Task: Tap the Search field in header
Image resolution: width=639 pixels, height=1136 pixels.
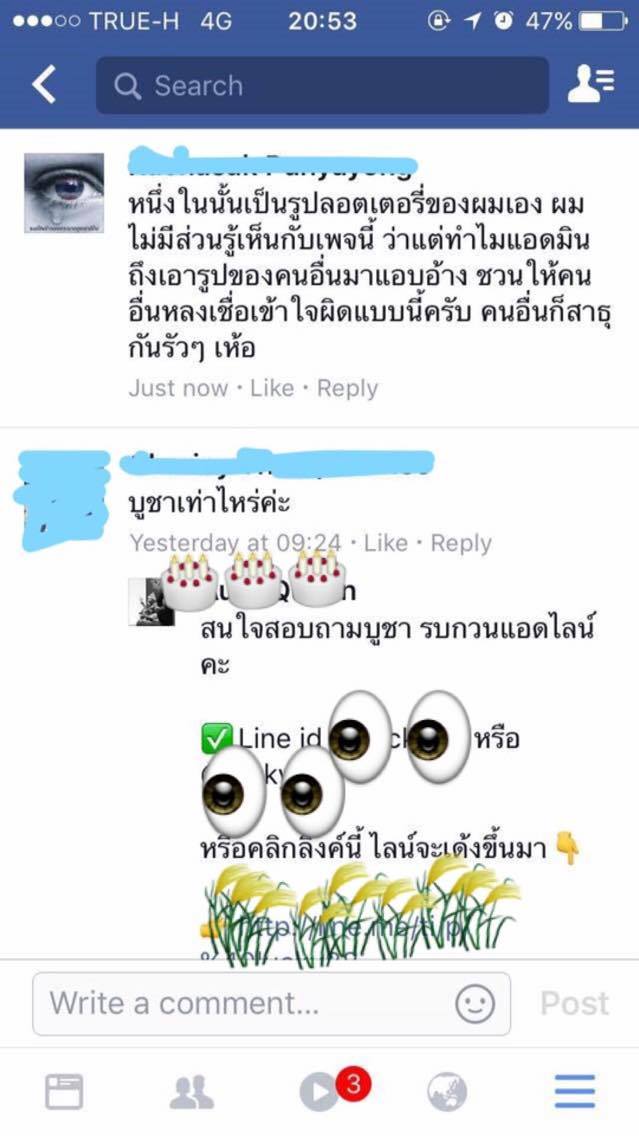Action: (322, 85)
